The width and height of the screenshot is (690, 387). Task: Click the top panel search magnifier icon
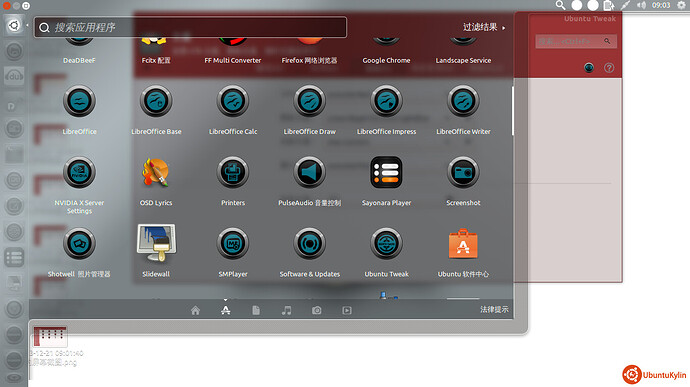[x=560, y=5]
